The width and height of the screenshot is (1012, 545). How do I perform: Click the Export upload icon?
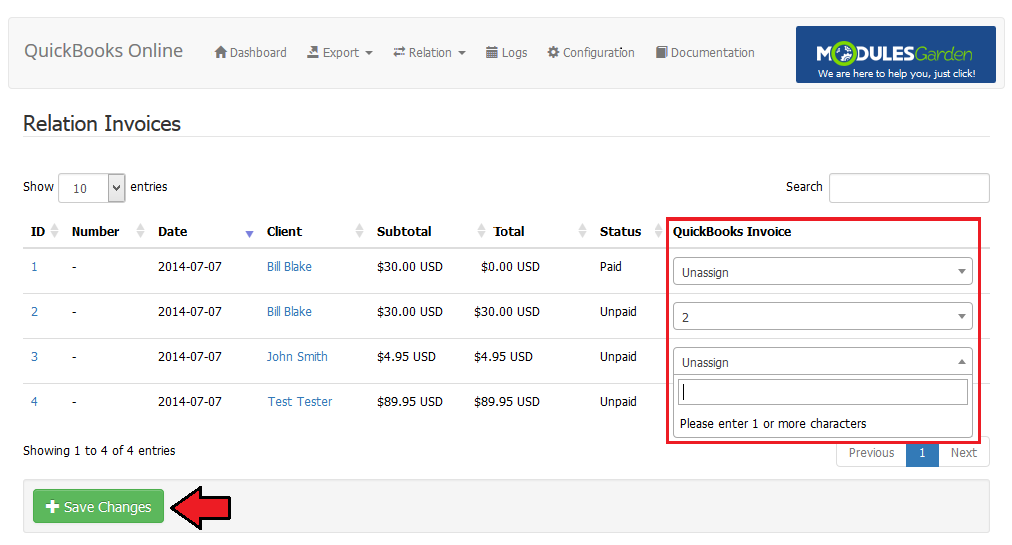click(313, 52)
